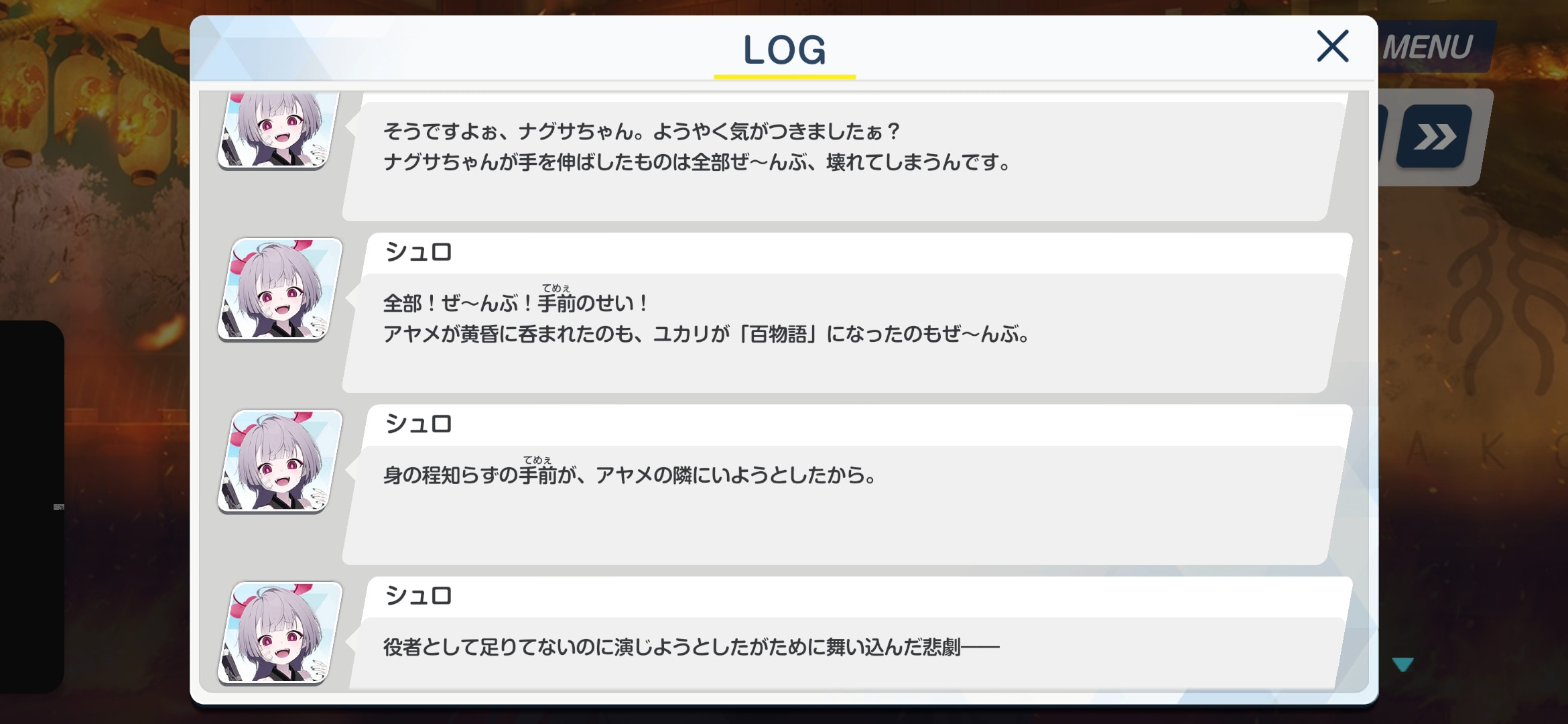
Task: Select the シュロ name above 全部！ぜ～んぶ！
Action: pos(419,252)
